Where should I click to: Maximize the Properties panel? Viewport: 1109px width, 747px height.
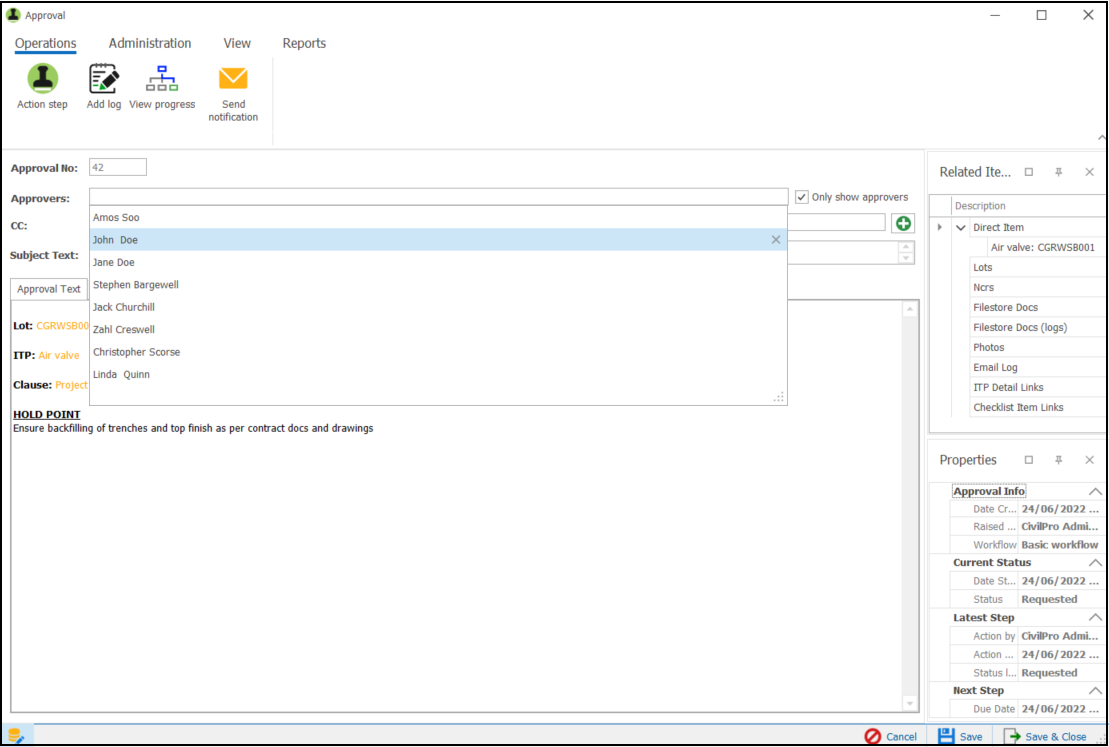(x=1029, y=460)
